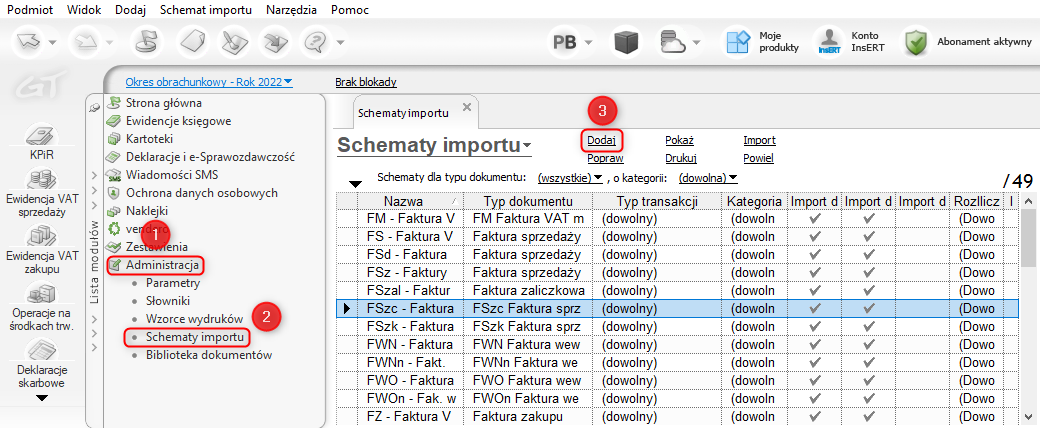Toggle first Import checkmark in FZ row
Viewport: 1040px width, 428px height.
[815, 416]
